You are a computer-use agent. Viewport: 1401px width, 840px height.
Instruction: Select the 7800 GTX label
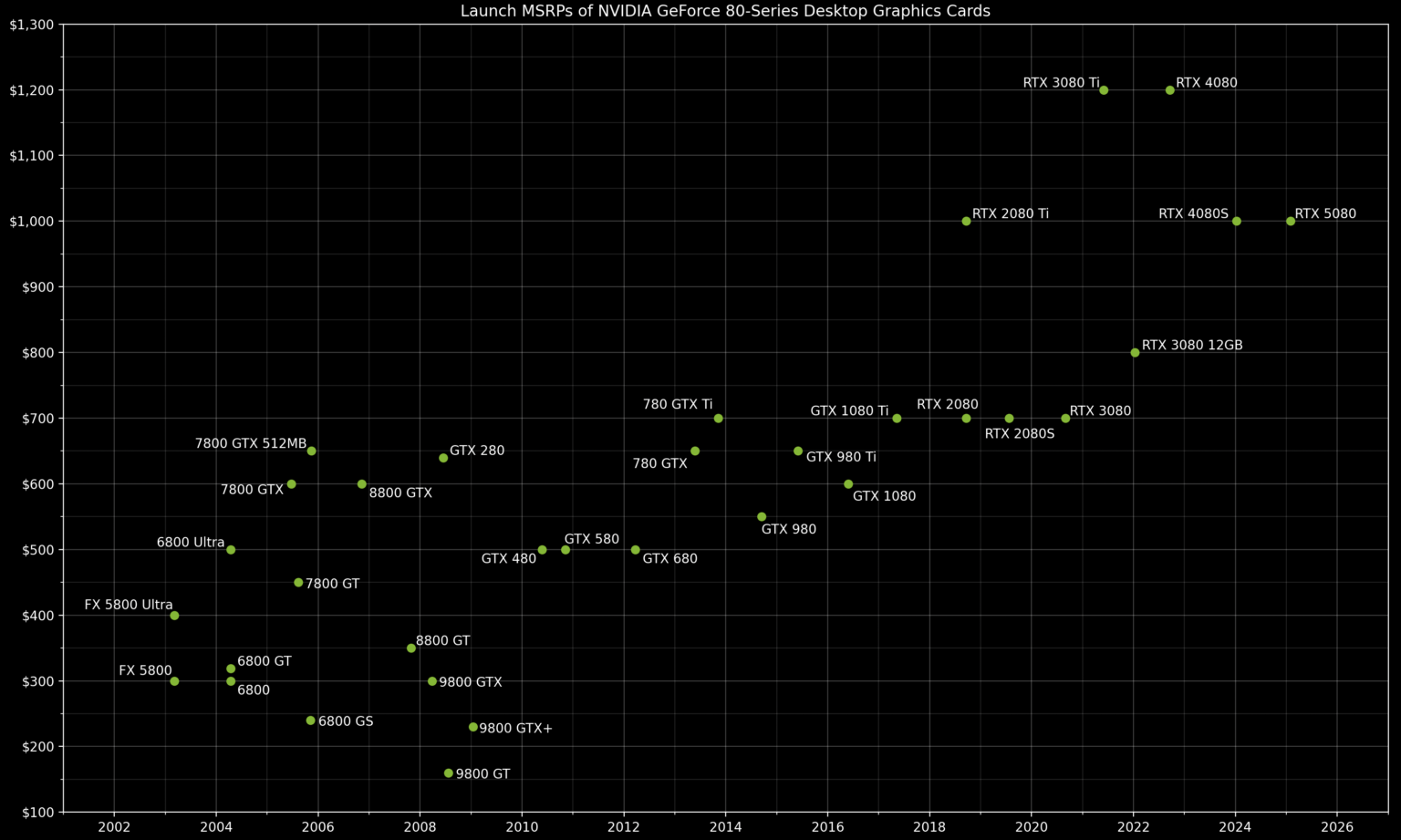(252, 491)
